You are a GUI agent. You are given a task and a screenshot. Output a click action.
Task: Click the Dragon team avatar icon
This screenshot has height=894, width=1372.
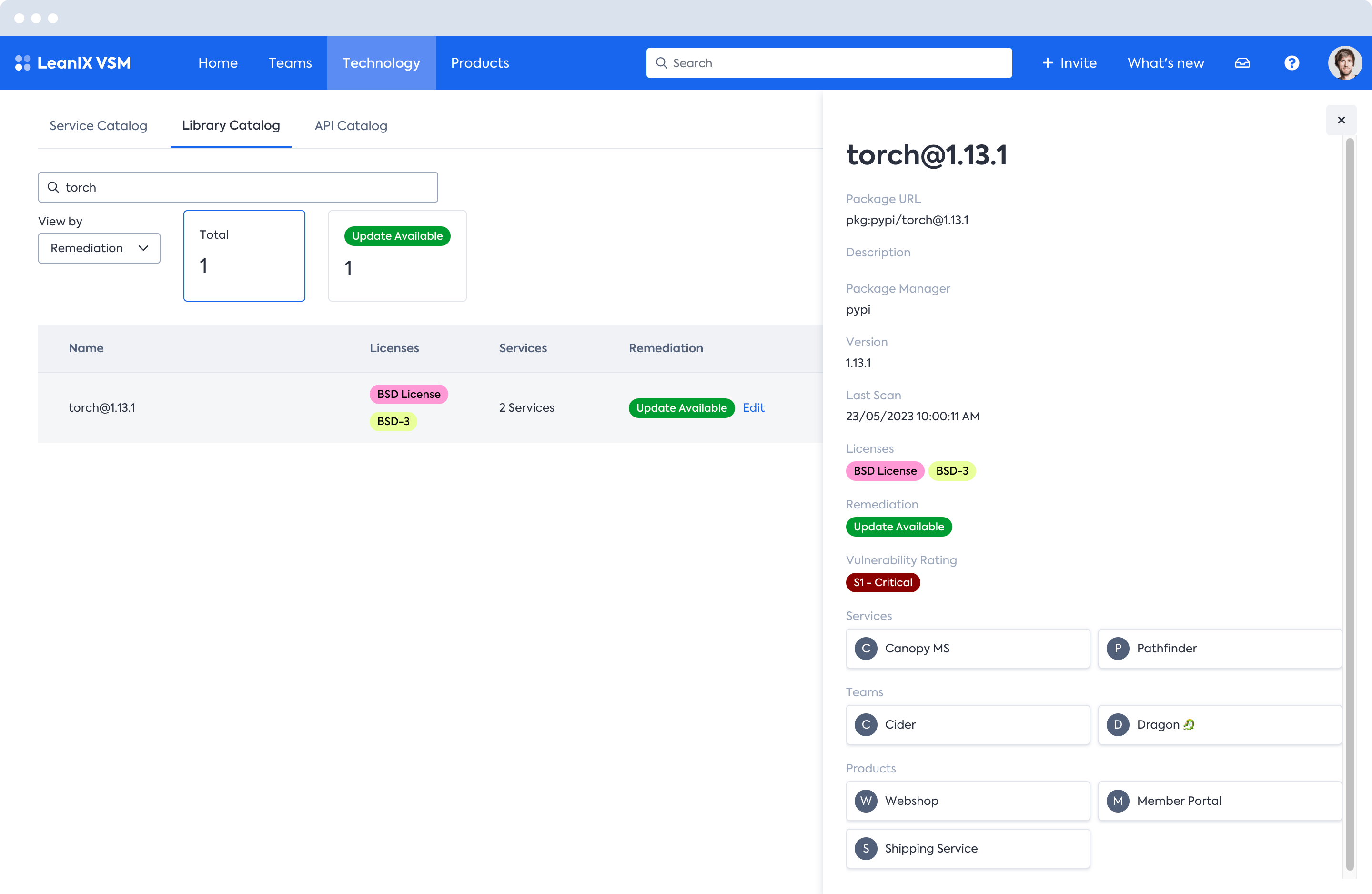pyautogui.click(x=1117, y=724)
